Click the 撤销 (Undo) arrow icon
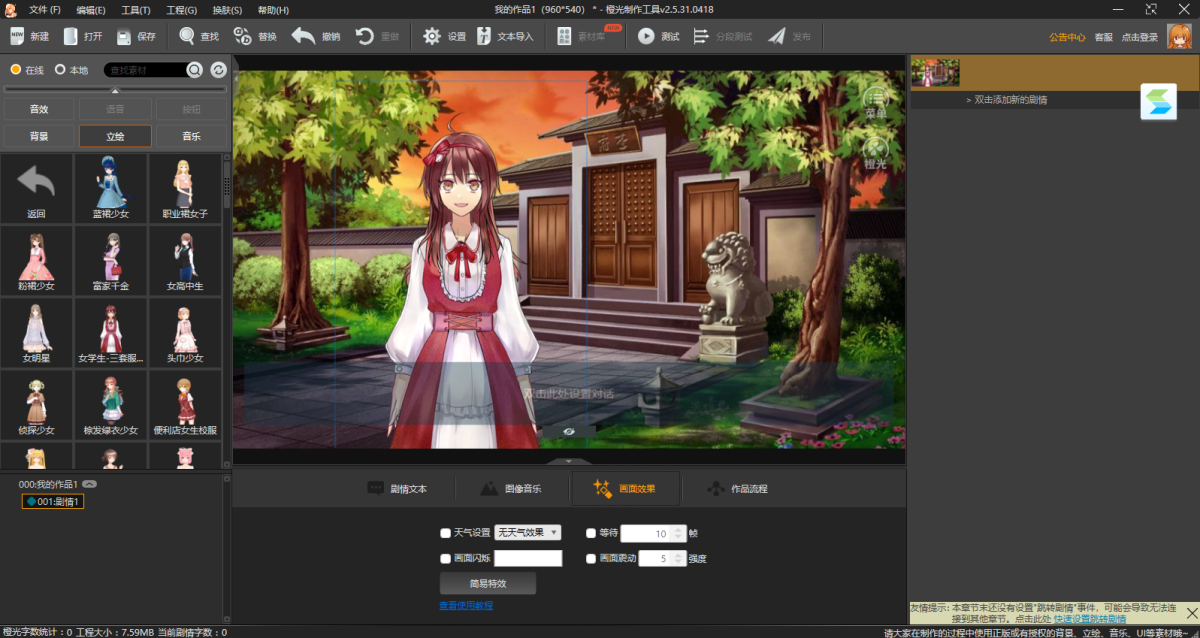This screenshot has width=1200, height=638. coord(304,36)
